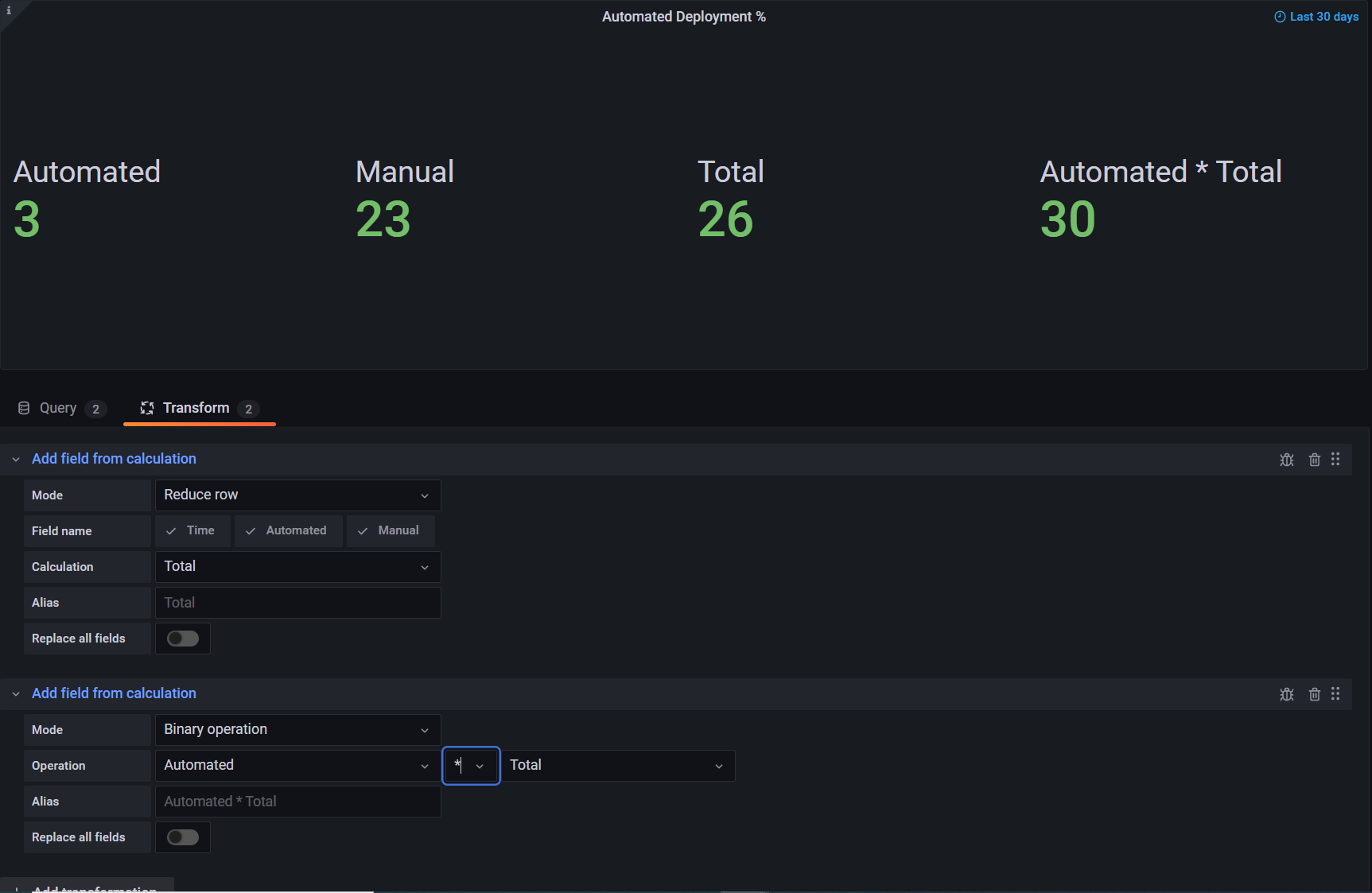1372x893 pixels.
Task: Click the first Add field from calculation title
Action: 114,459
